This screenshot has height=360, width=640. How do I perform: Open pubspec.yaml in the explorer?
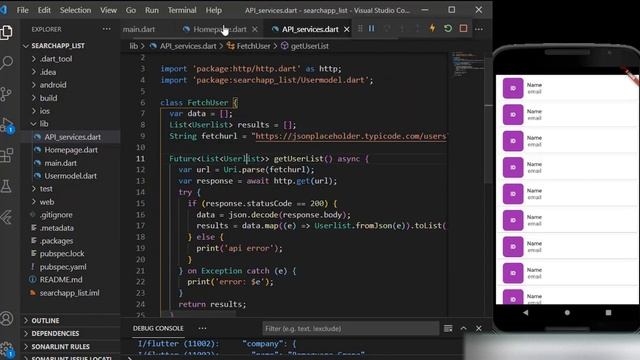point(63,267)
